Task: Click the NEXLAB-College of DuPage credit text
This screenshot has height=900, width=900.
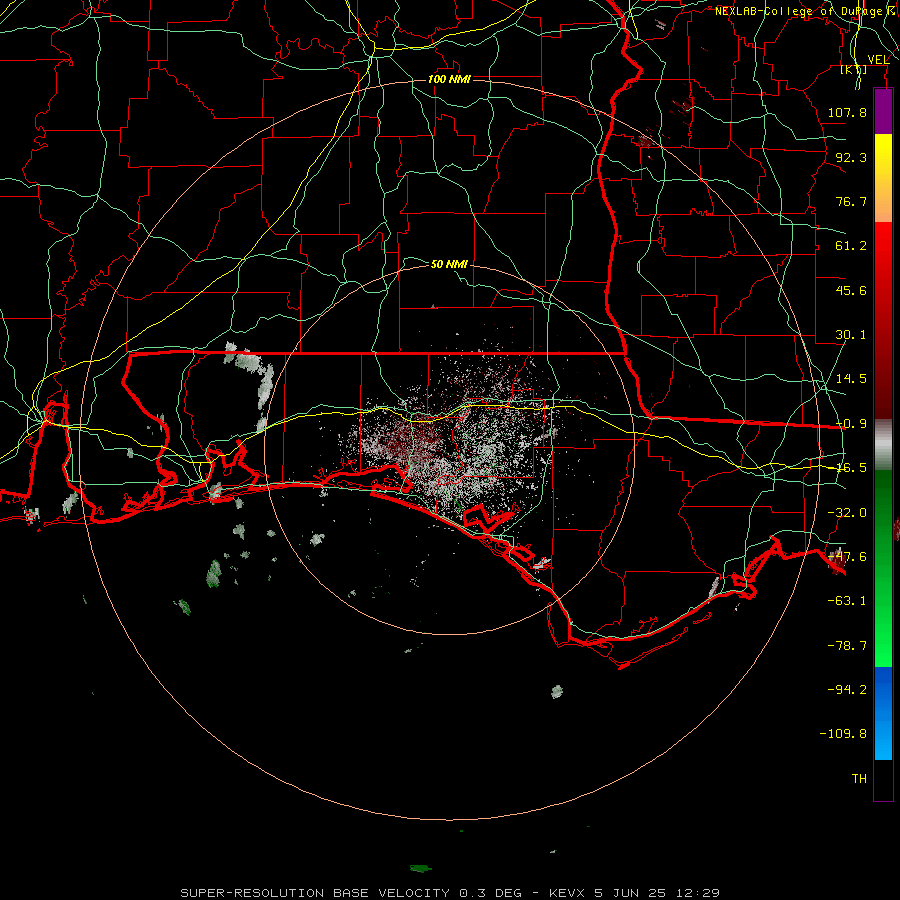Action: [x=807, y=11]
